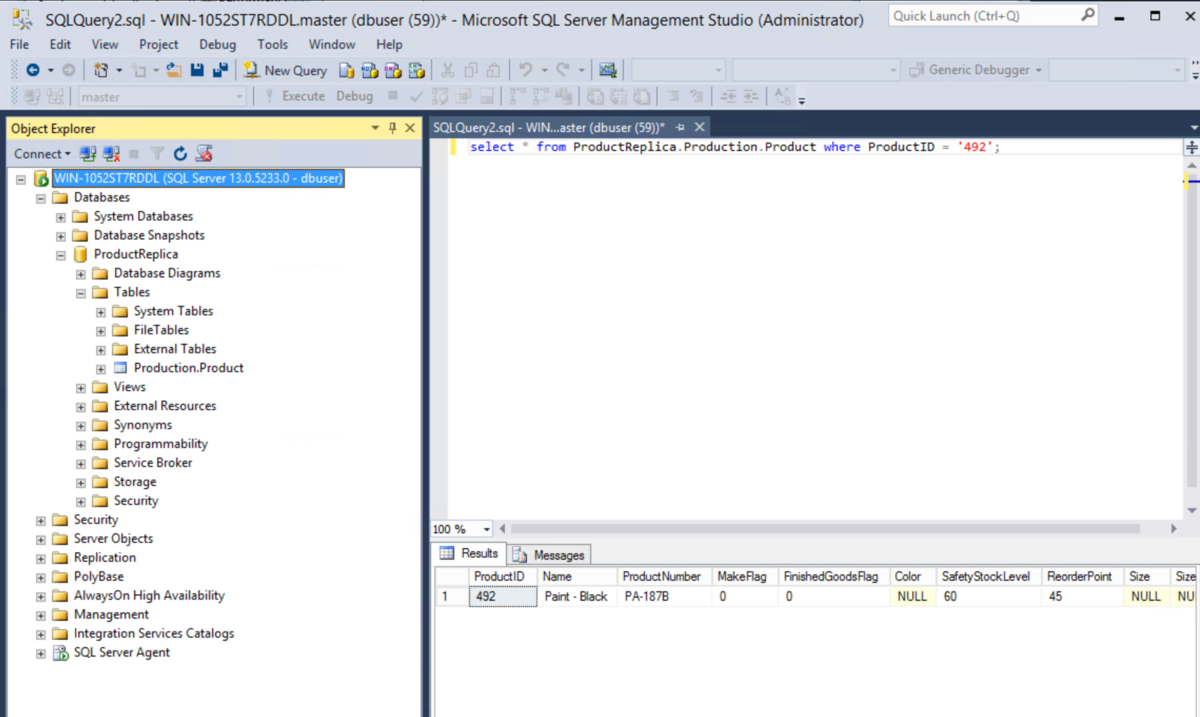
Task: Click the Cut scissors icon
Action: [447, 70]
